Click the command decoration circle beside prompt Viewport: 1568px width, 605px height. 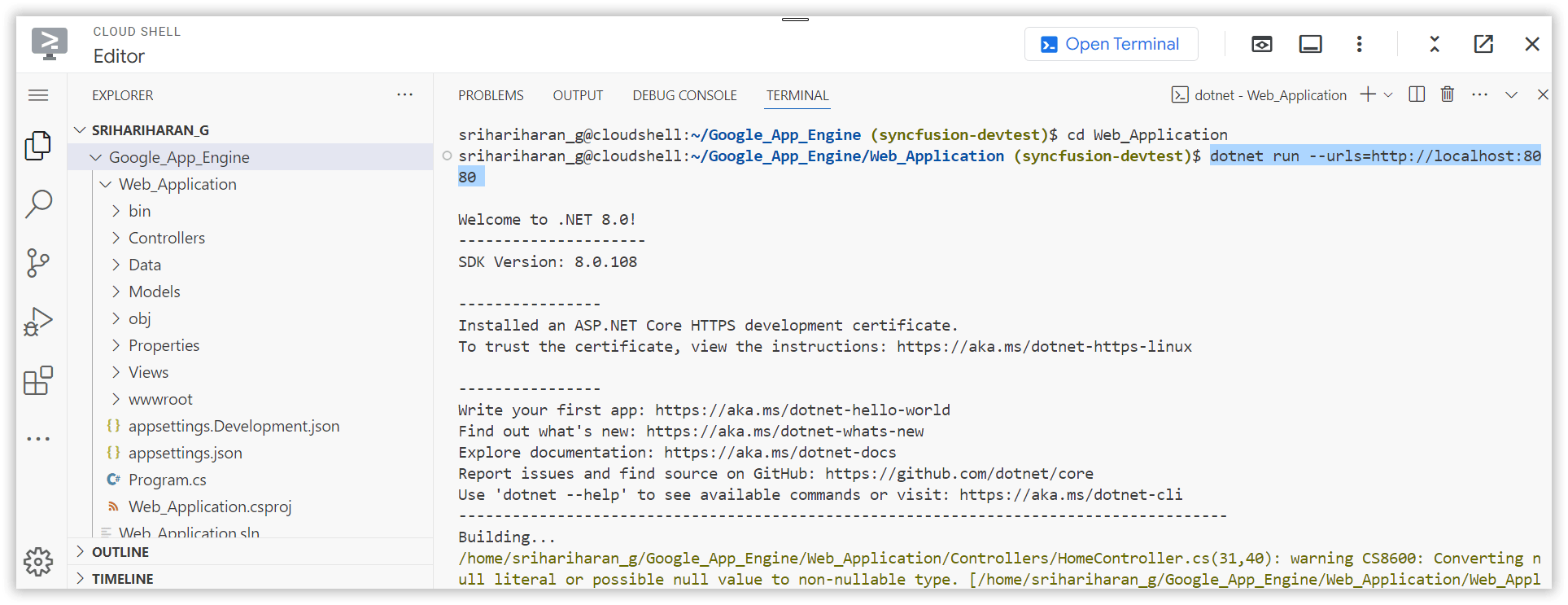click(447, 156)
